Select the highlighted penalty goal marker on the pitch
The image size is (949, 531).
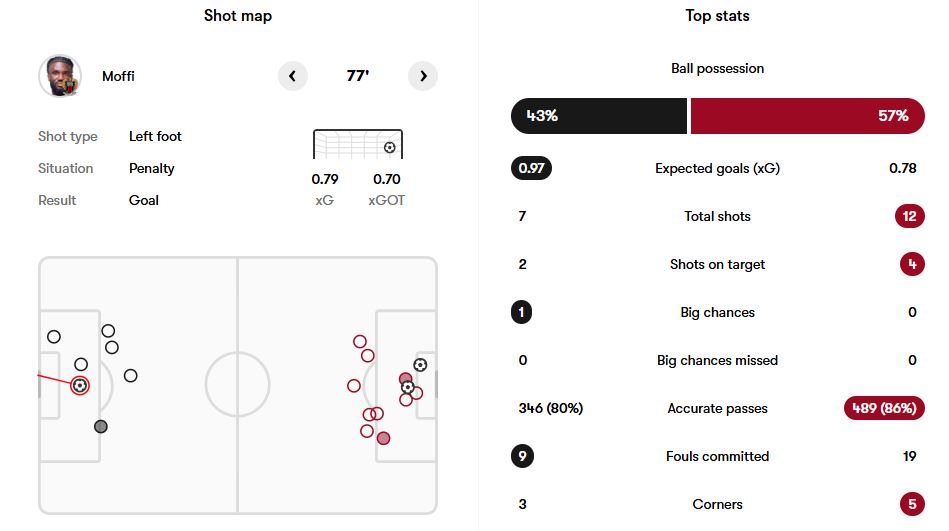tap(80, 385)
